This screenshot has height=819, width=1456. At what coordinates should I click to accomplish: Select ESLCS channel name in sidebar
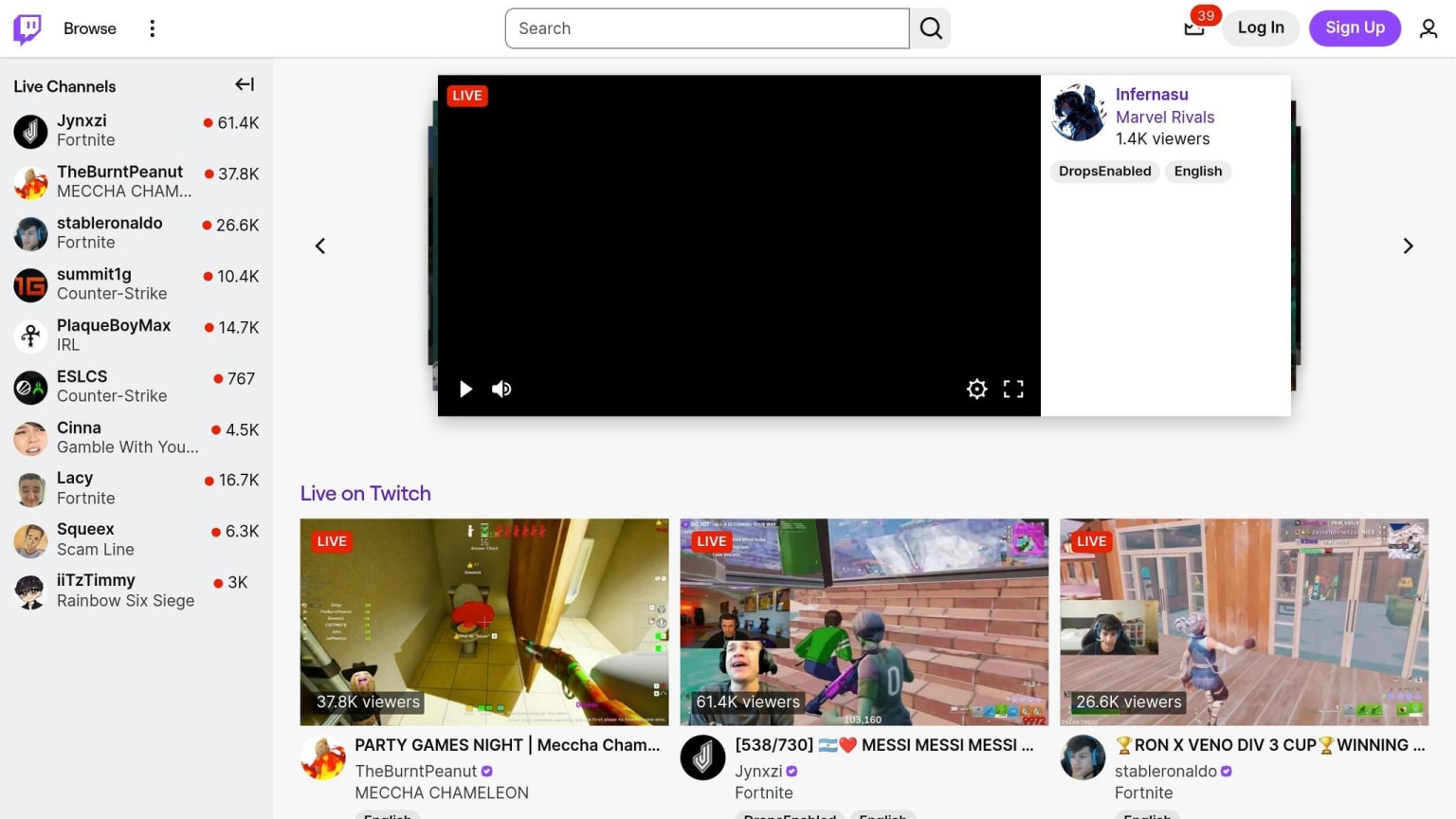pos(82,376)
